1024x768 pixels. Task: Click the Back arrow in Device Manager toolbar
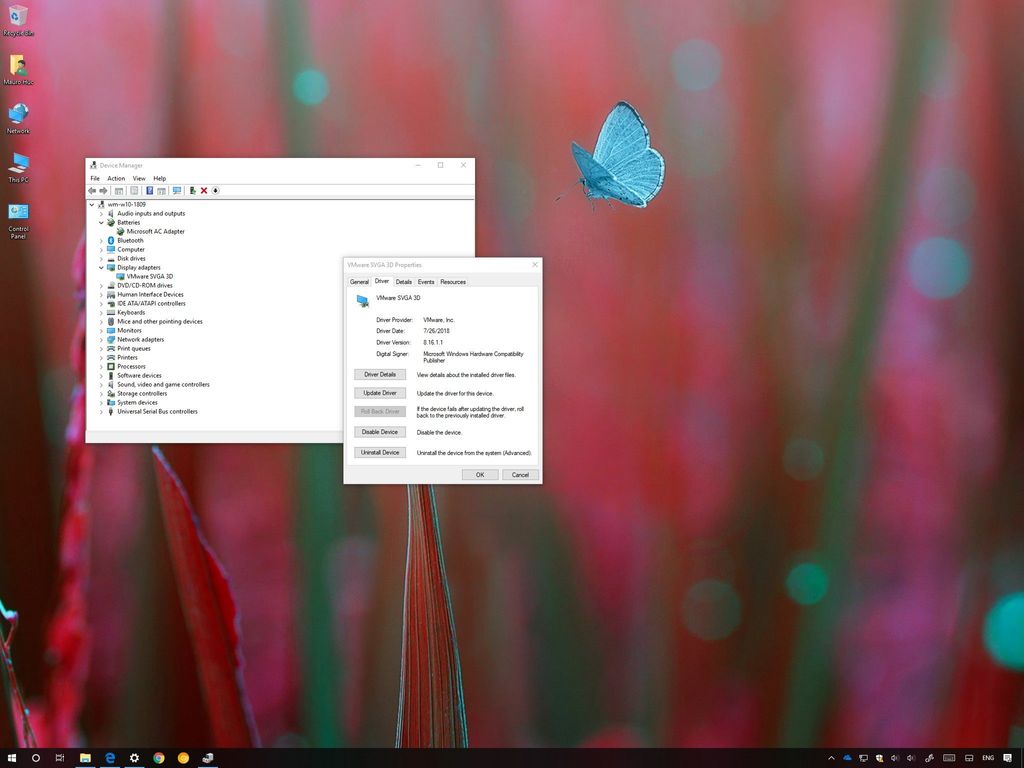pos(92,190)
